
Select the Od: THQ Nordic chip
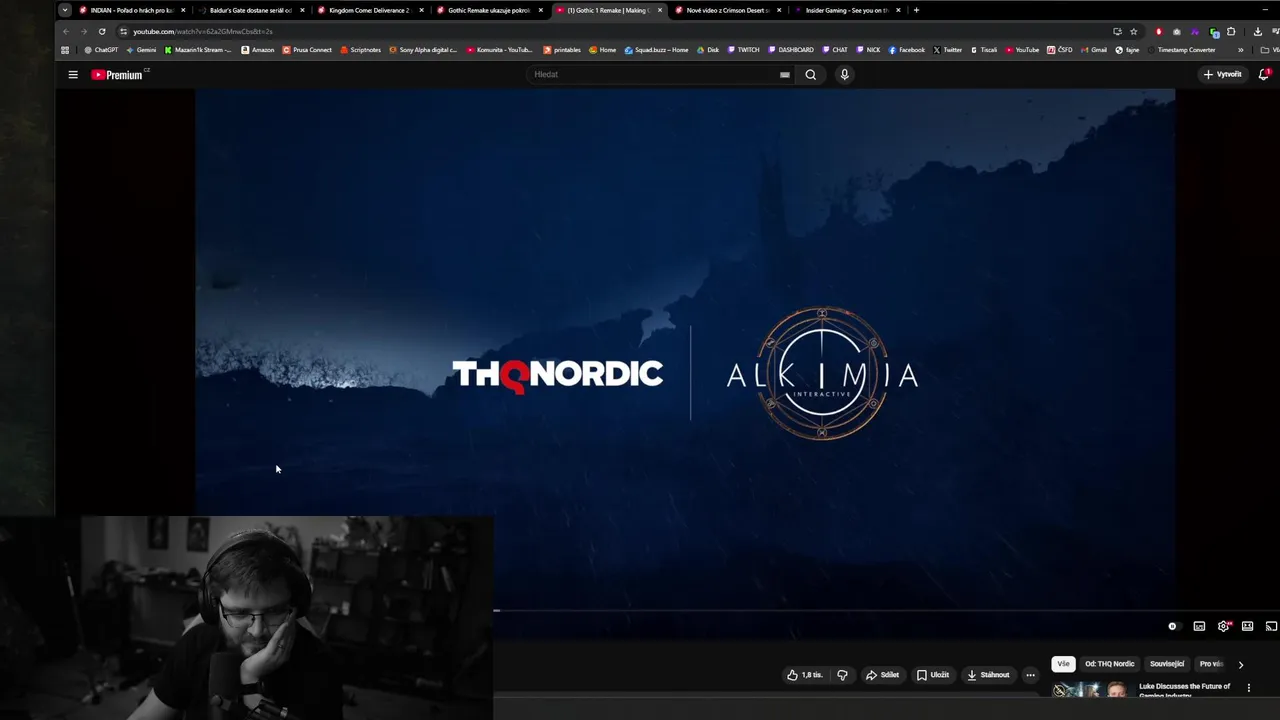click(x=1110, y=664)
